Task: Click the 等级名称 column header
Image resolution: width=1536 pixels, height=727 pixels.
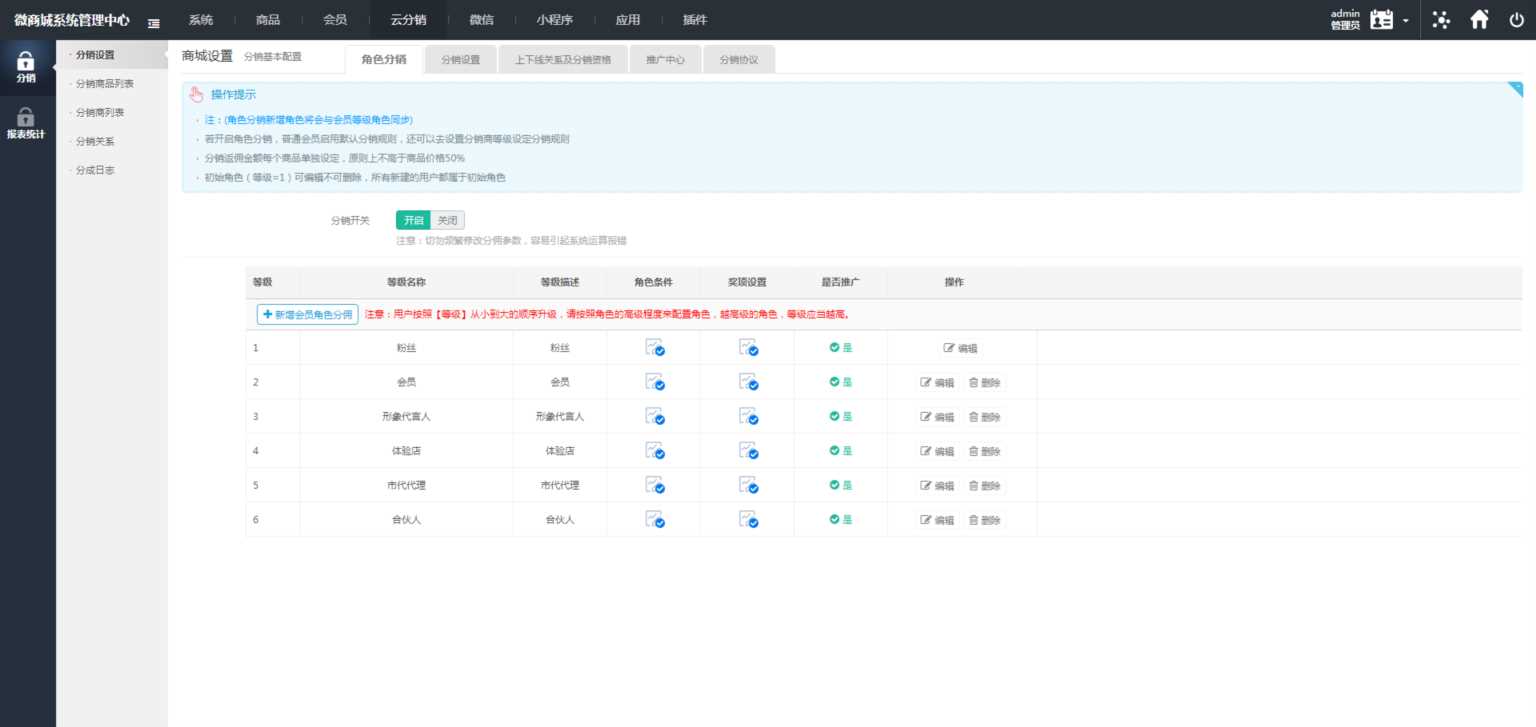Action: point(406,283)
